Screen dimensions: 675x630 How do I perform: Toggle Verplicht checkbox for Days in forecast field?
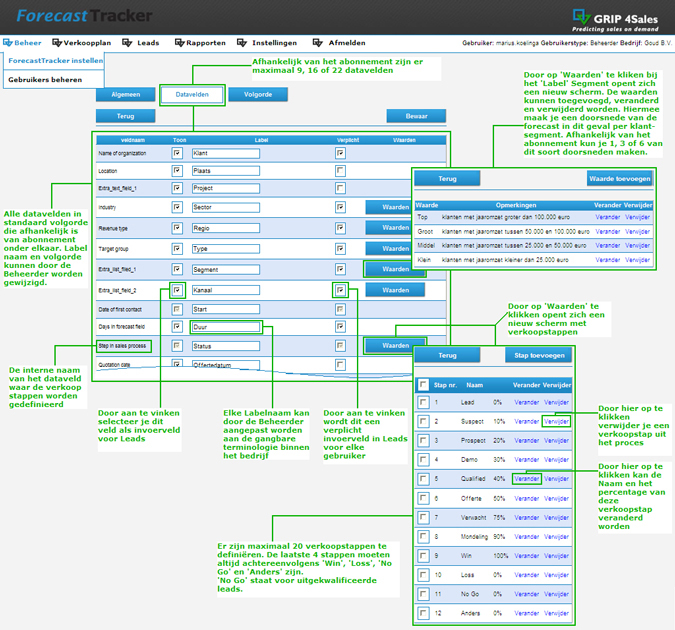click(340, 326)
